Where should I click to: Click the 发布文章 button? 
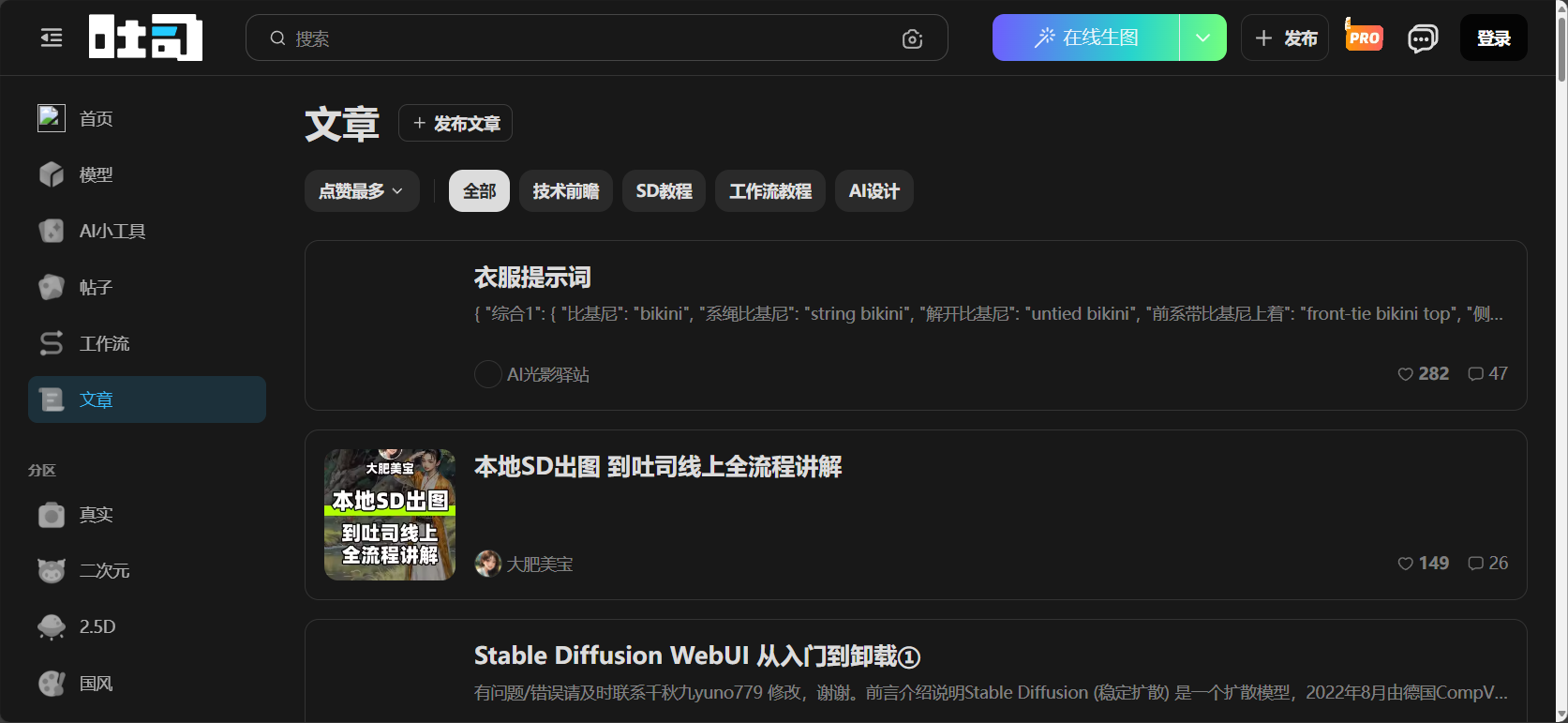click(x=455, y=123)
